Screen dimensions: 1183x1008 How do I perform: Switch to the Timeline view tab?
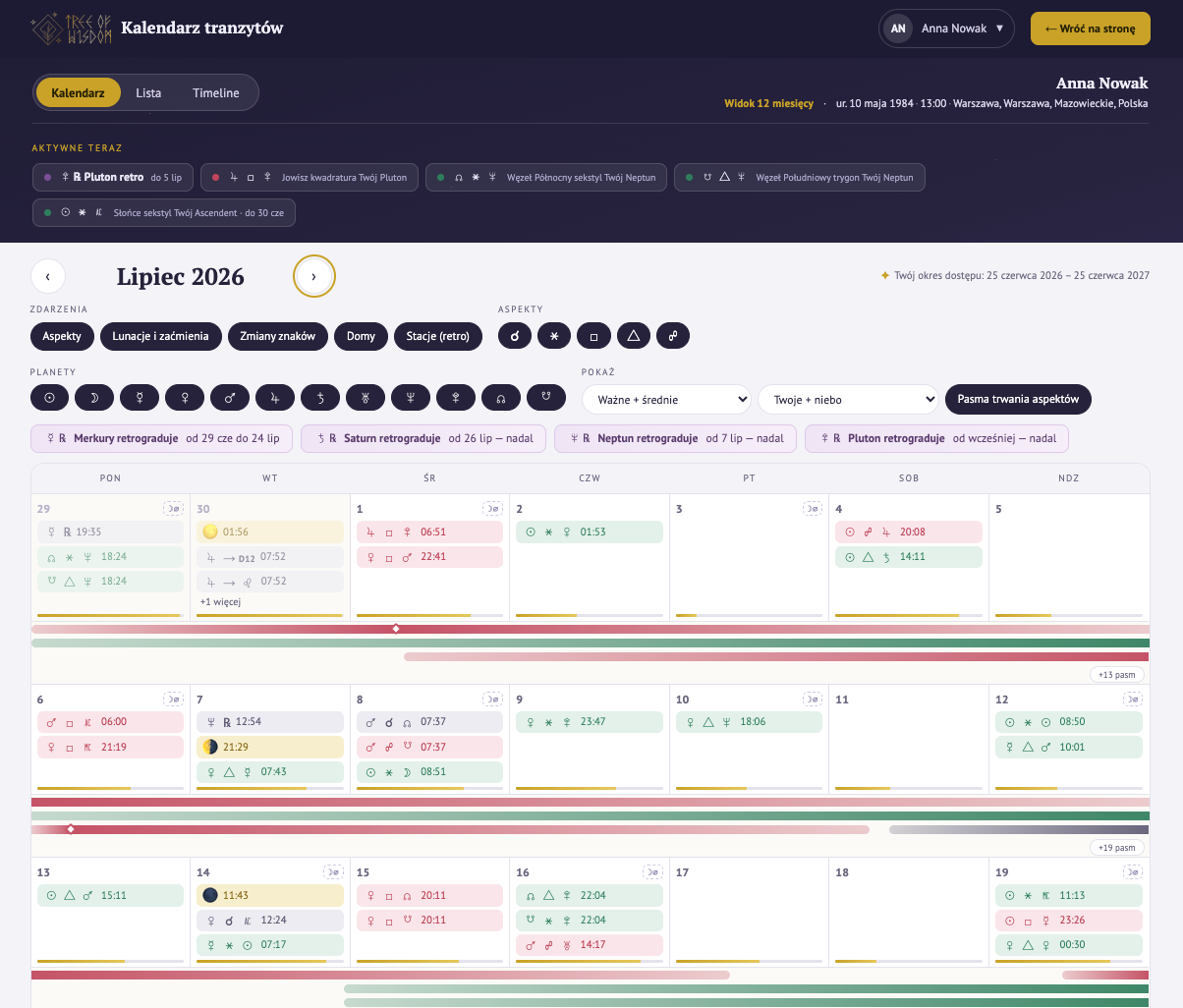click(x=216, y=92)
